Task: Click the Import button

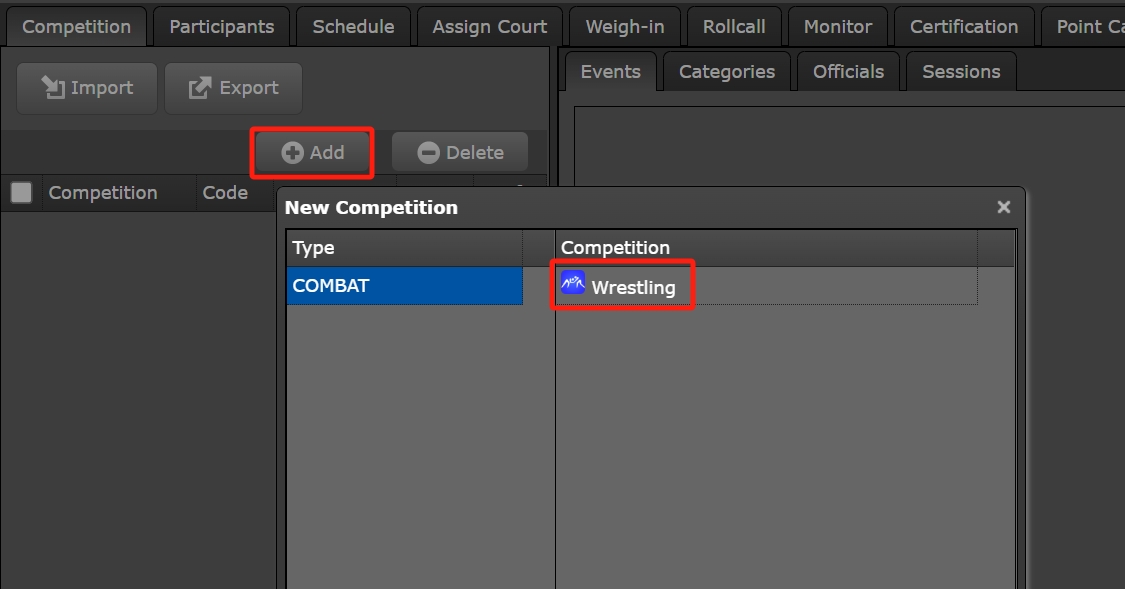Action: click(87, 88)
